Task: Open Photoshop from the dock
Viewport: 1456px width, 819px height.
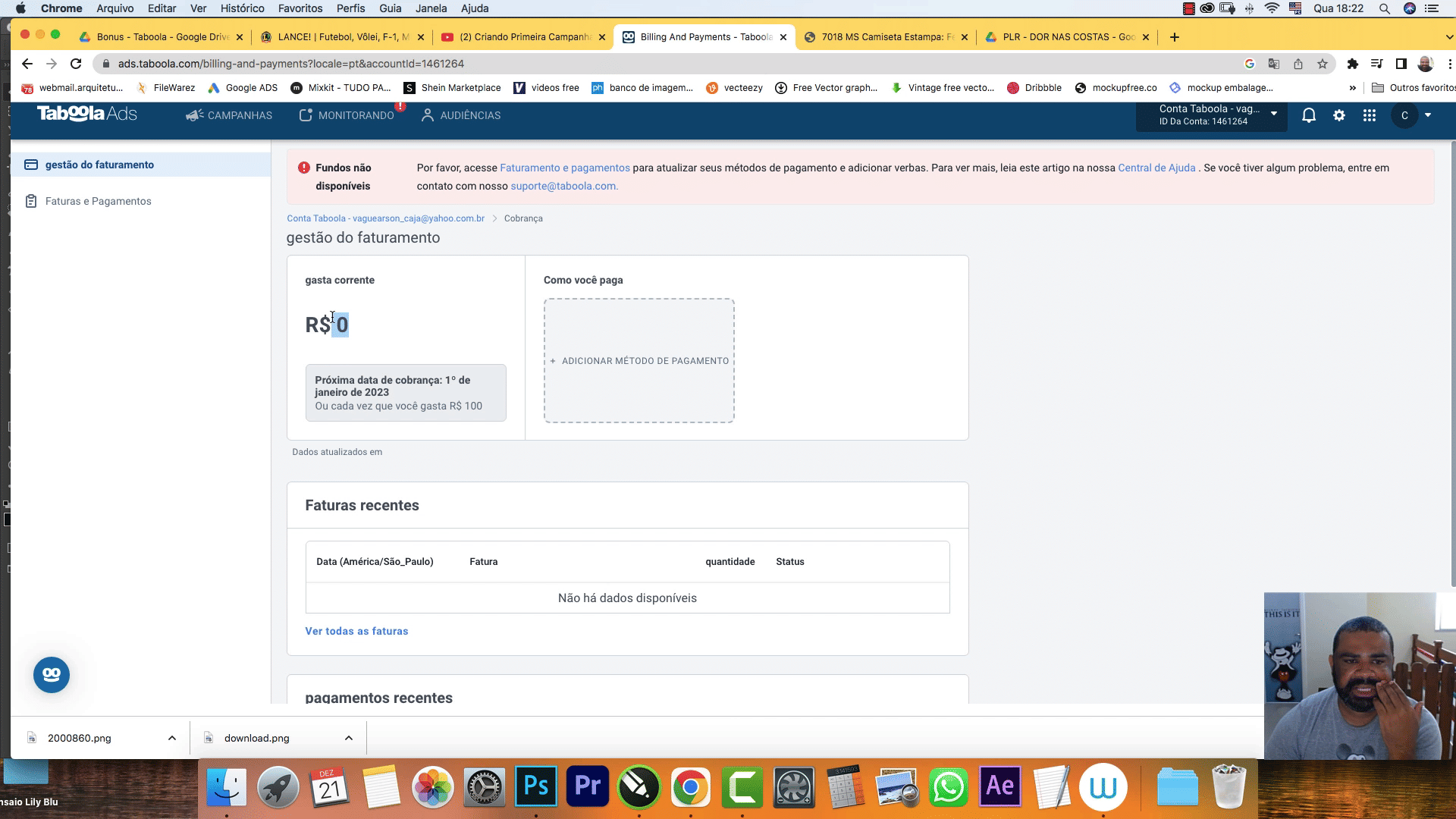Action: (536, 786)
